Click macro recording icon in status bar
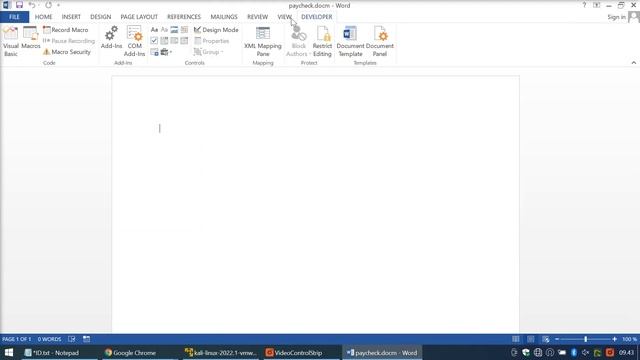 (87, 339)
